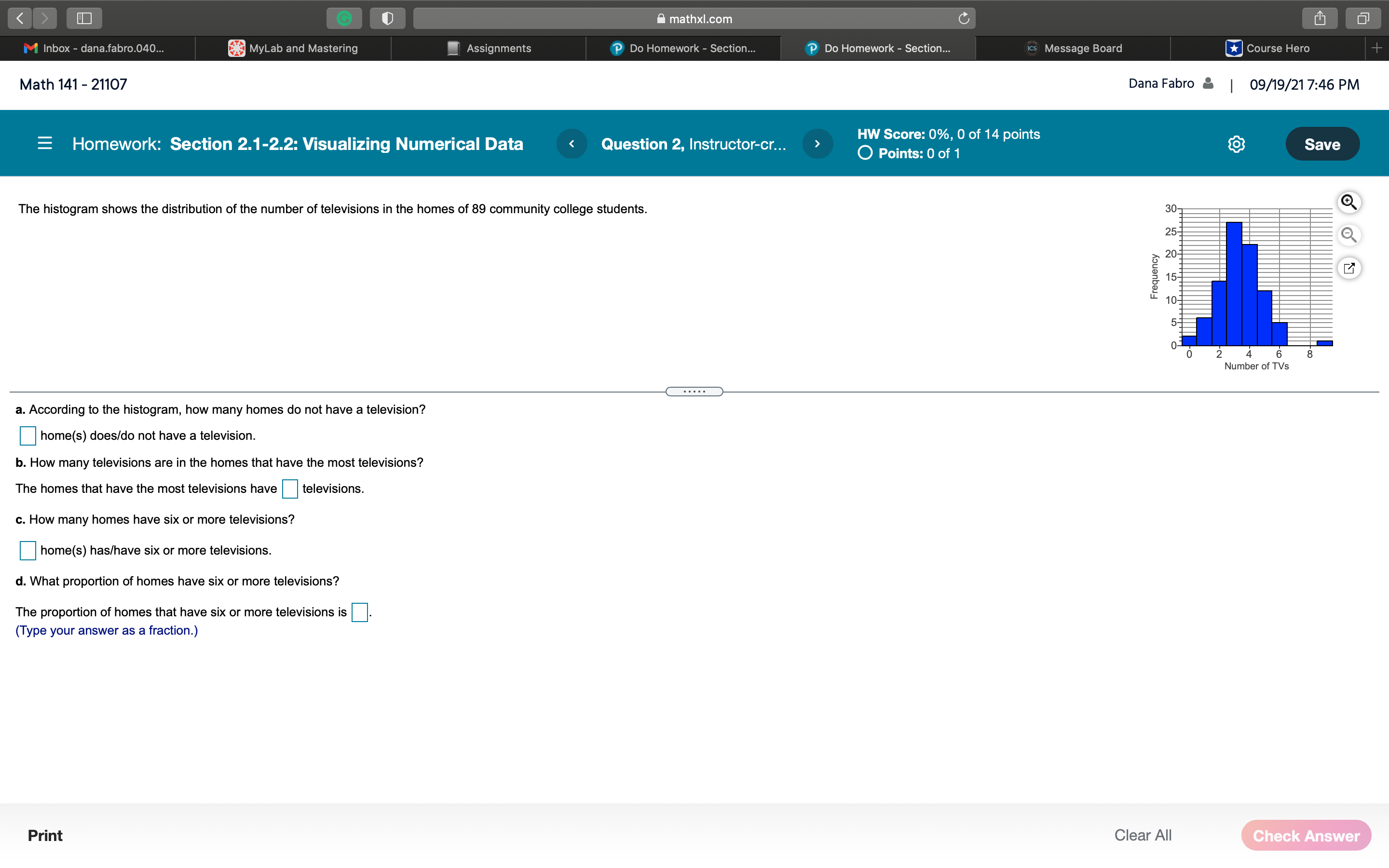The width and height of the screenshot is (1389, 868).
Task: Click the Grammarly extension icon
Action: click(x=344, y=18)
